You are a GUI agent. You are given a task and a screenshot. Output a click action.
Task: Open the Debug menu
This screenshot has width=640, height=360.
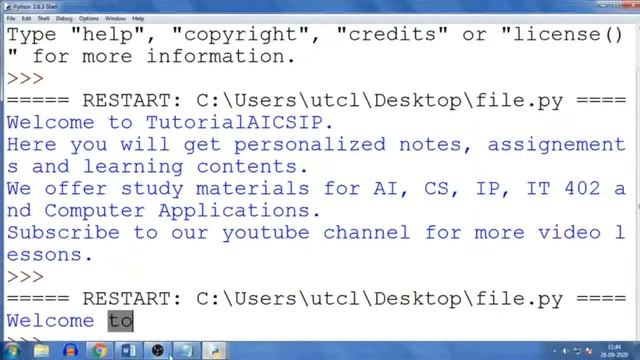64,19
